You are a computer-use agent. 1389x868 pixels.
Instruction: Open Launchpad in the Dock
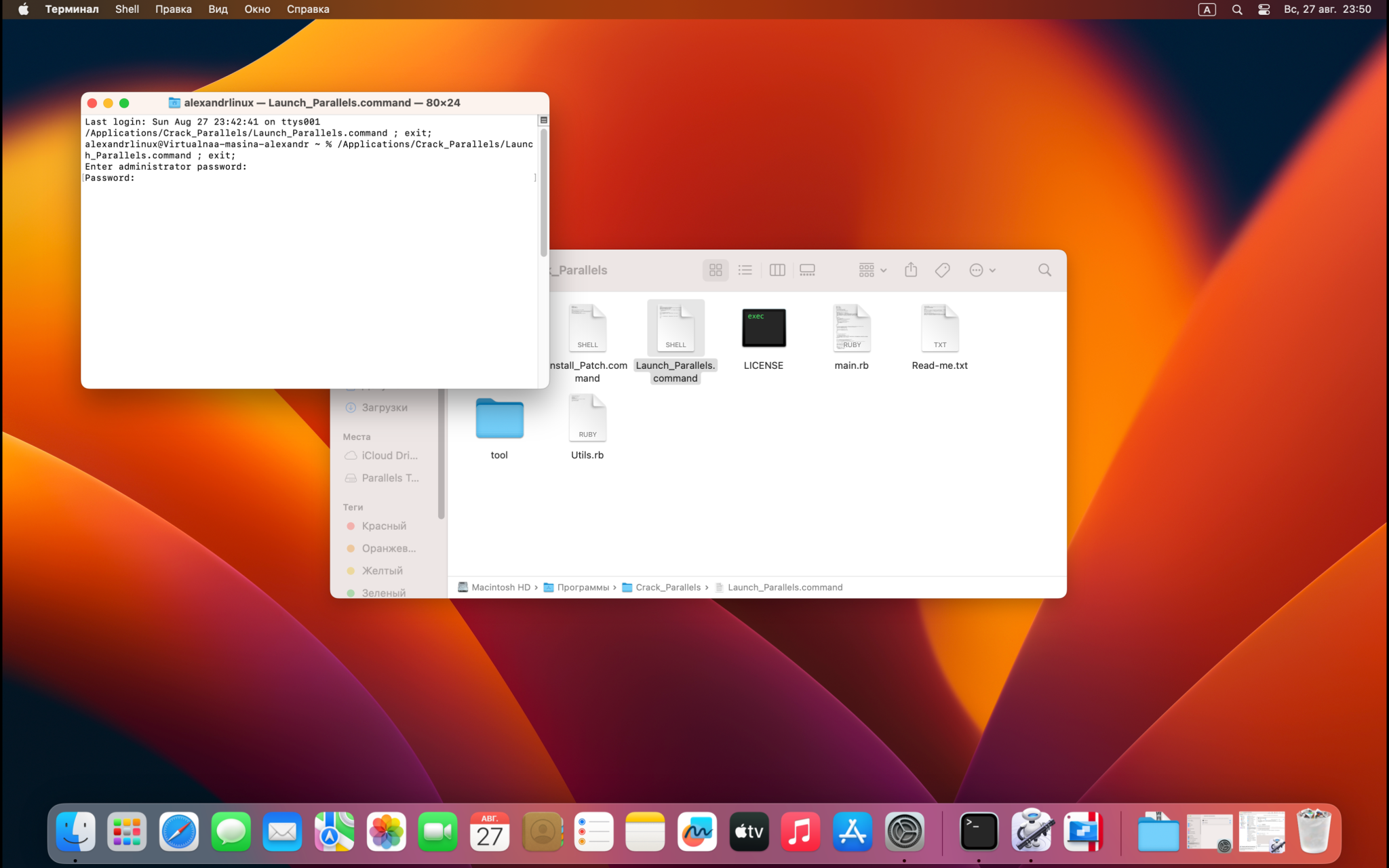click(127, 831)
